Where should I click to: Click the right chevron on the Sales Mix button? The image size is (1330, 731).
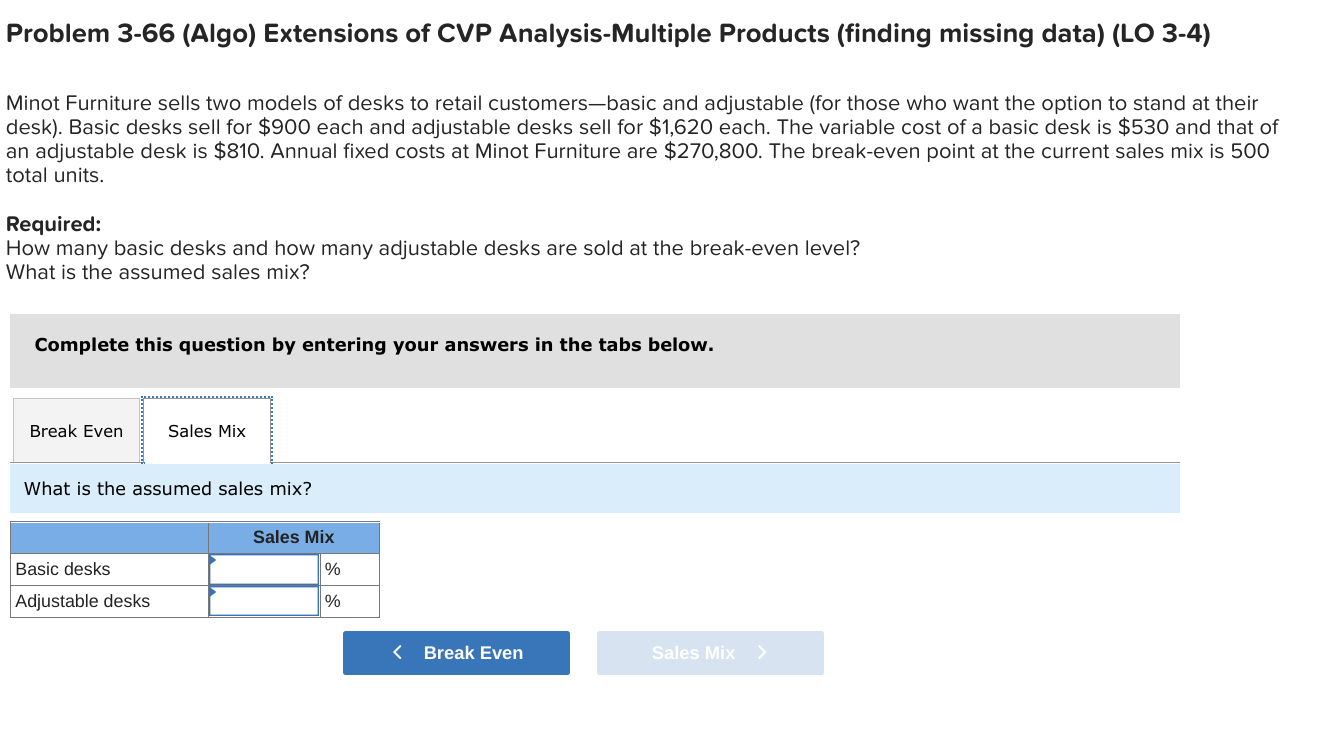pyautogui.click(x=761, y=652)
